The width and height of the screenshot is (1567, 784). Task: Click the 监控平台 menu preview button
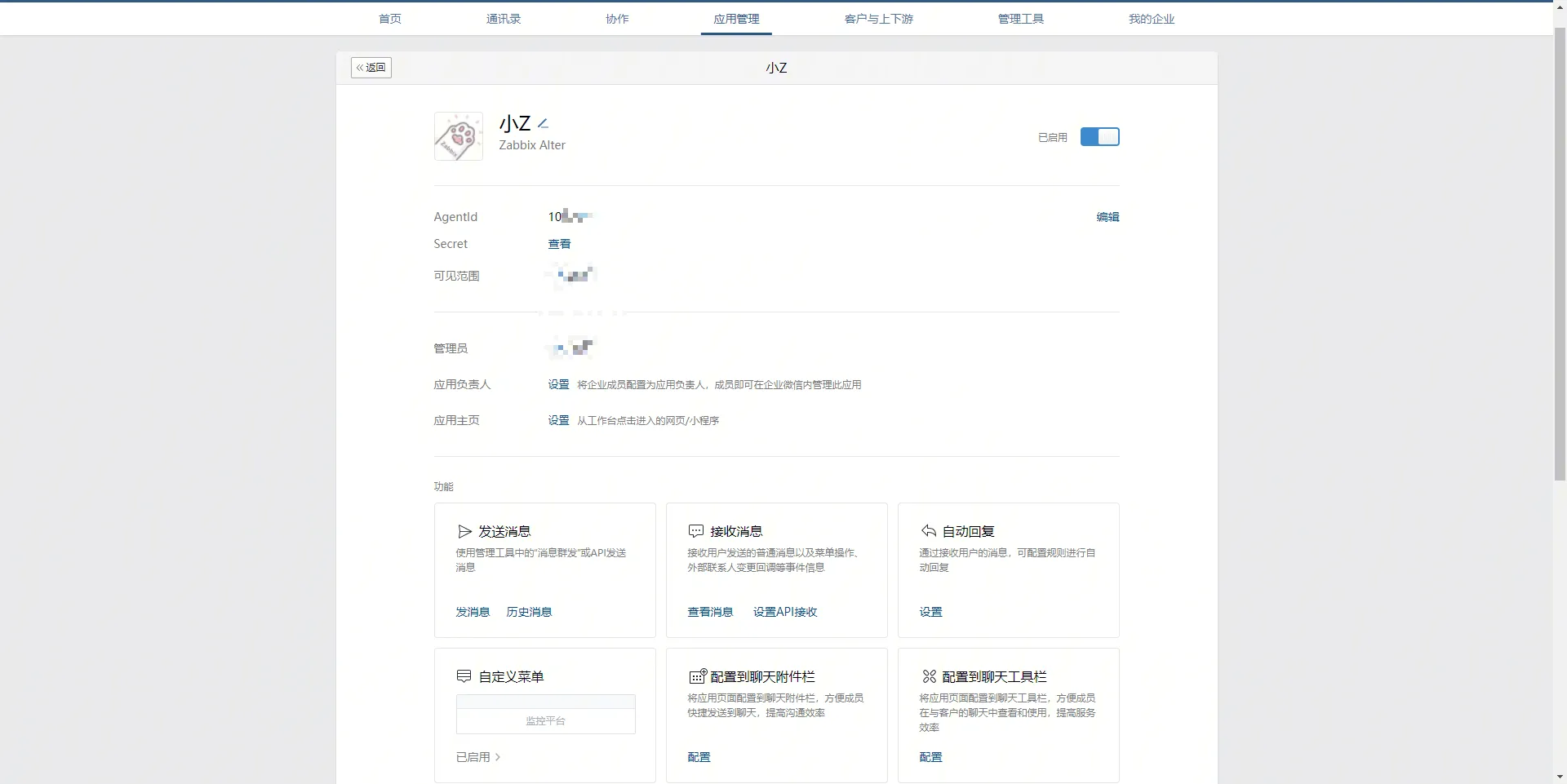545,721
